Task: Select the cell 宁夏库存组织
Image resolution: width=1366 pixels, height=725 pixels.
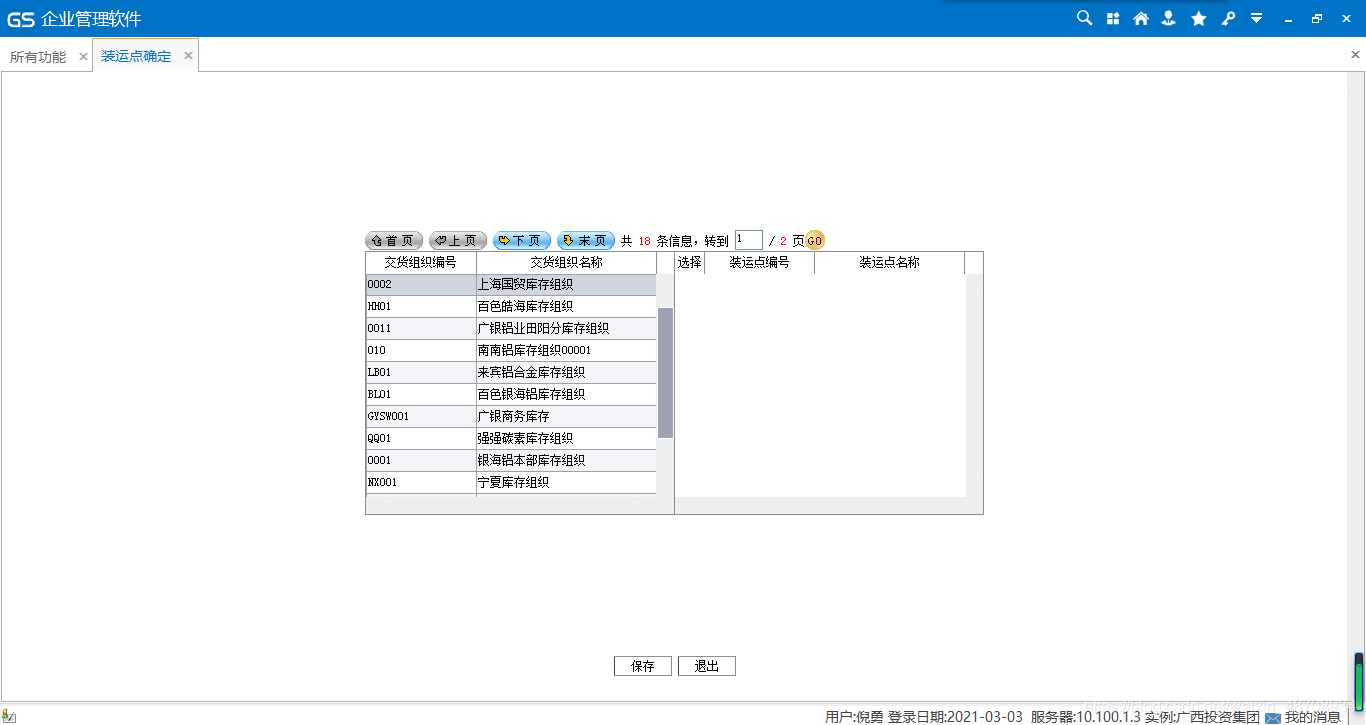Action: pyautogui.click(x=567, y=483)
